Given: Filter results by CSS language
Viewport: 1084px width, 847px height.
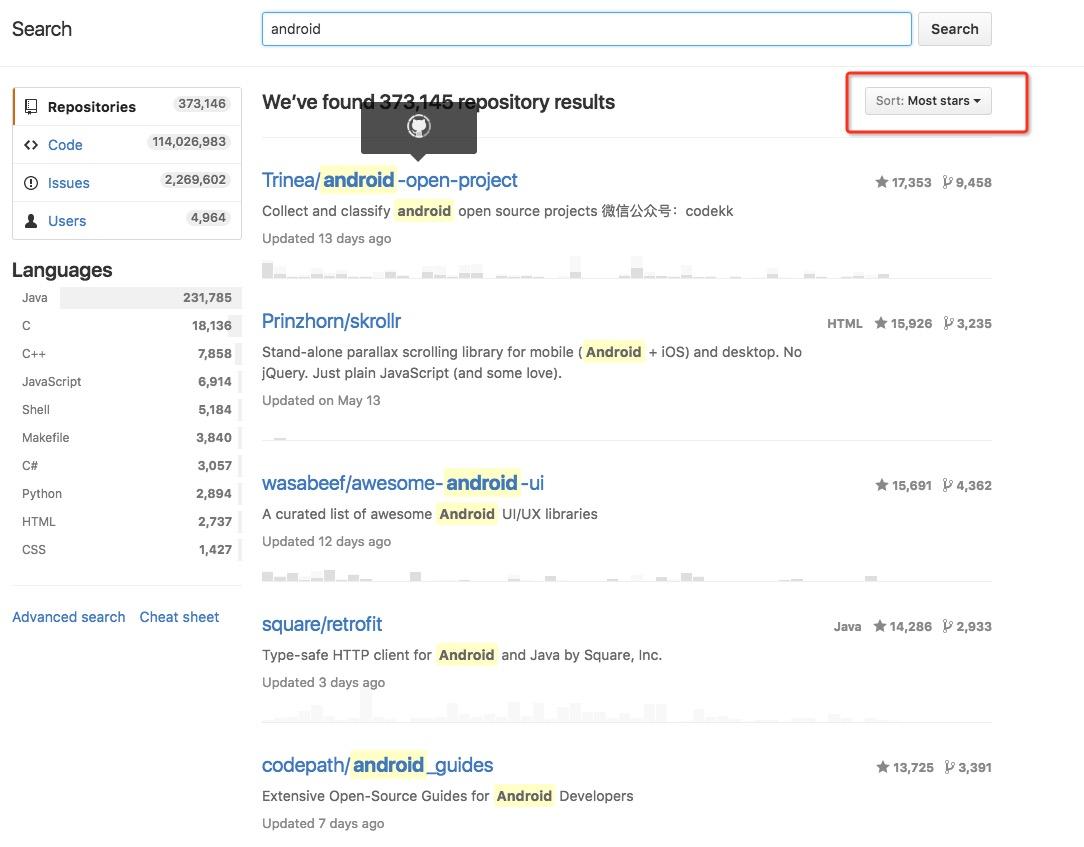Looking at the screenshot, I should click(x=127, y=550).
